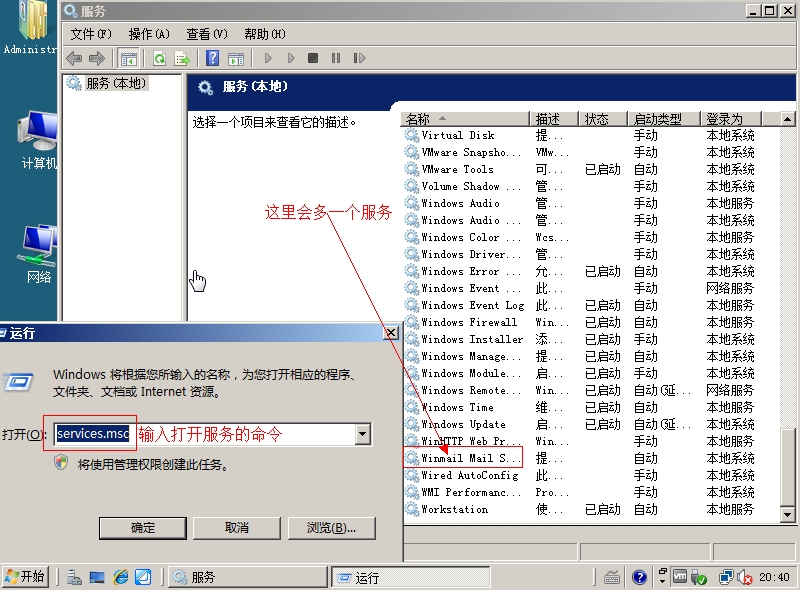Sort services by 启动类型 column header
Image resolution: width=800 pixels, height=590 pixels.
[x=663, y=119]
